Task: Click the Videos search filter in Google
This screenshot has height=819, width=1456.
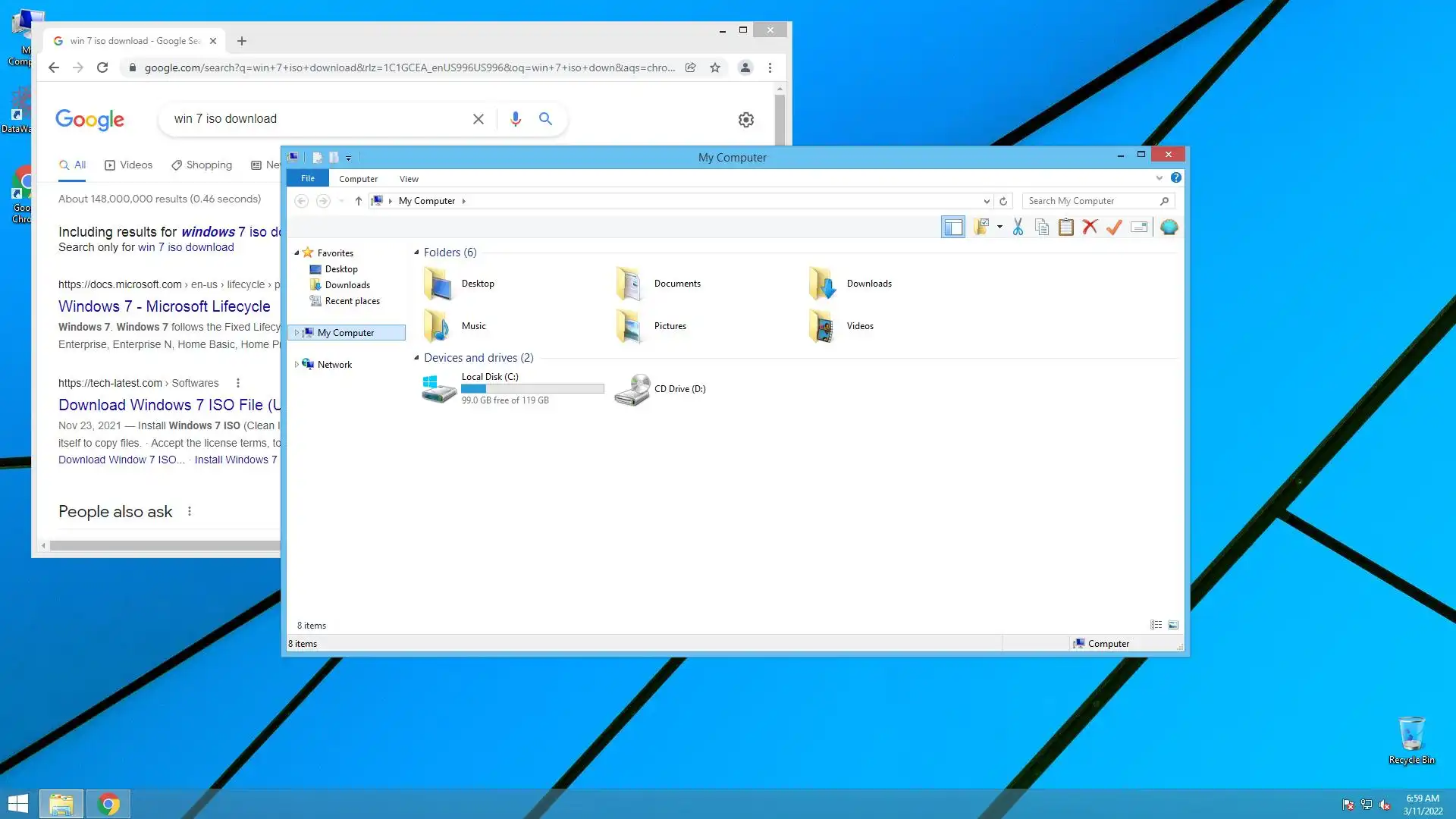Action: (128, 165)
